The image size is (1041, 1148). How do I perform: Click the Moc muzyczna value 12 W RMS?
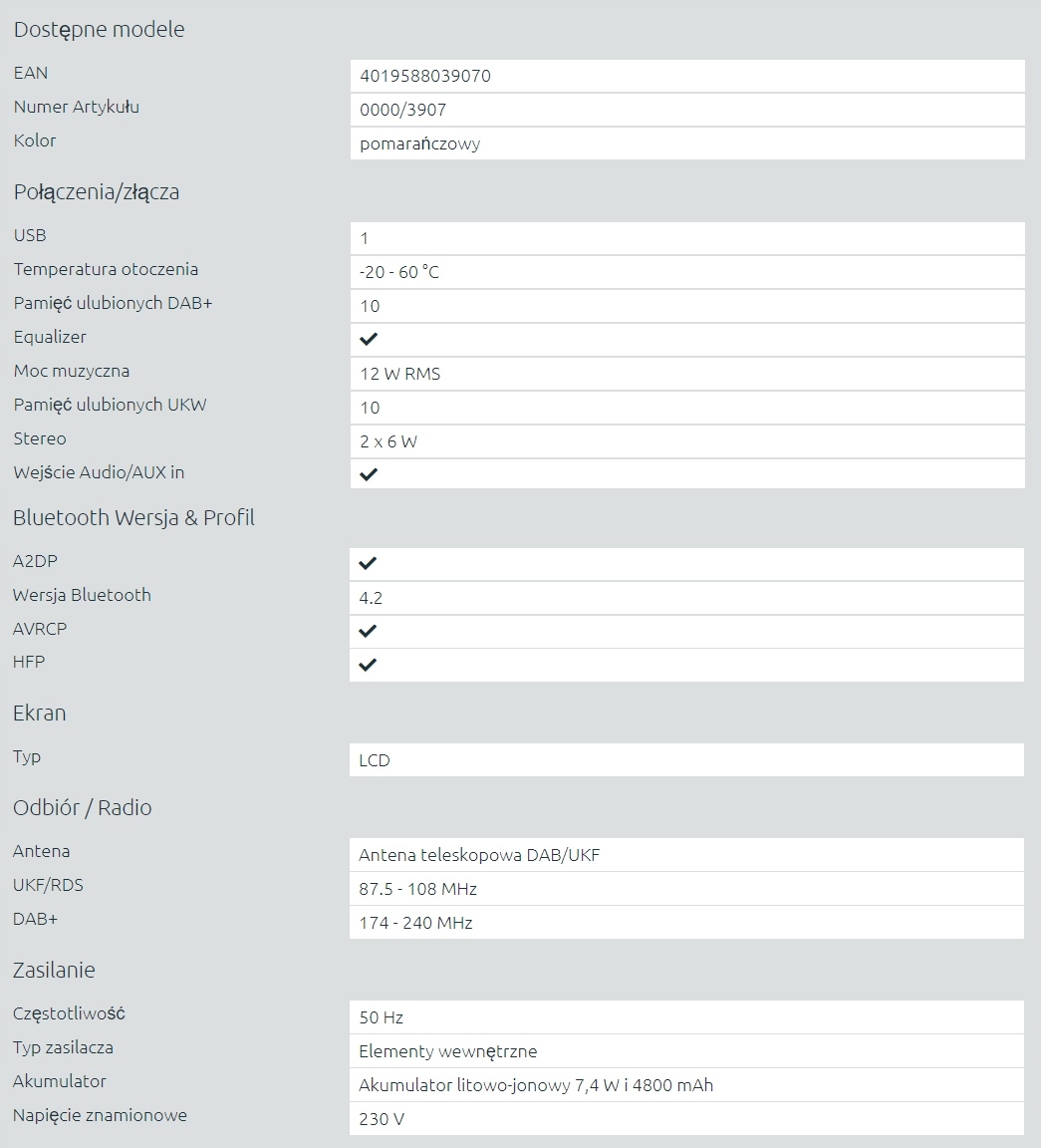pyautogui.click(x=399, y=375)
